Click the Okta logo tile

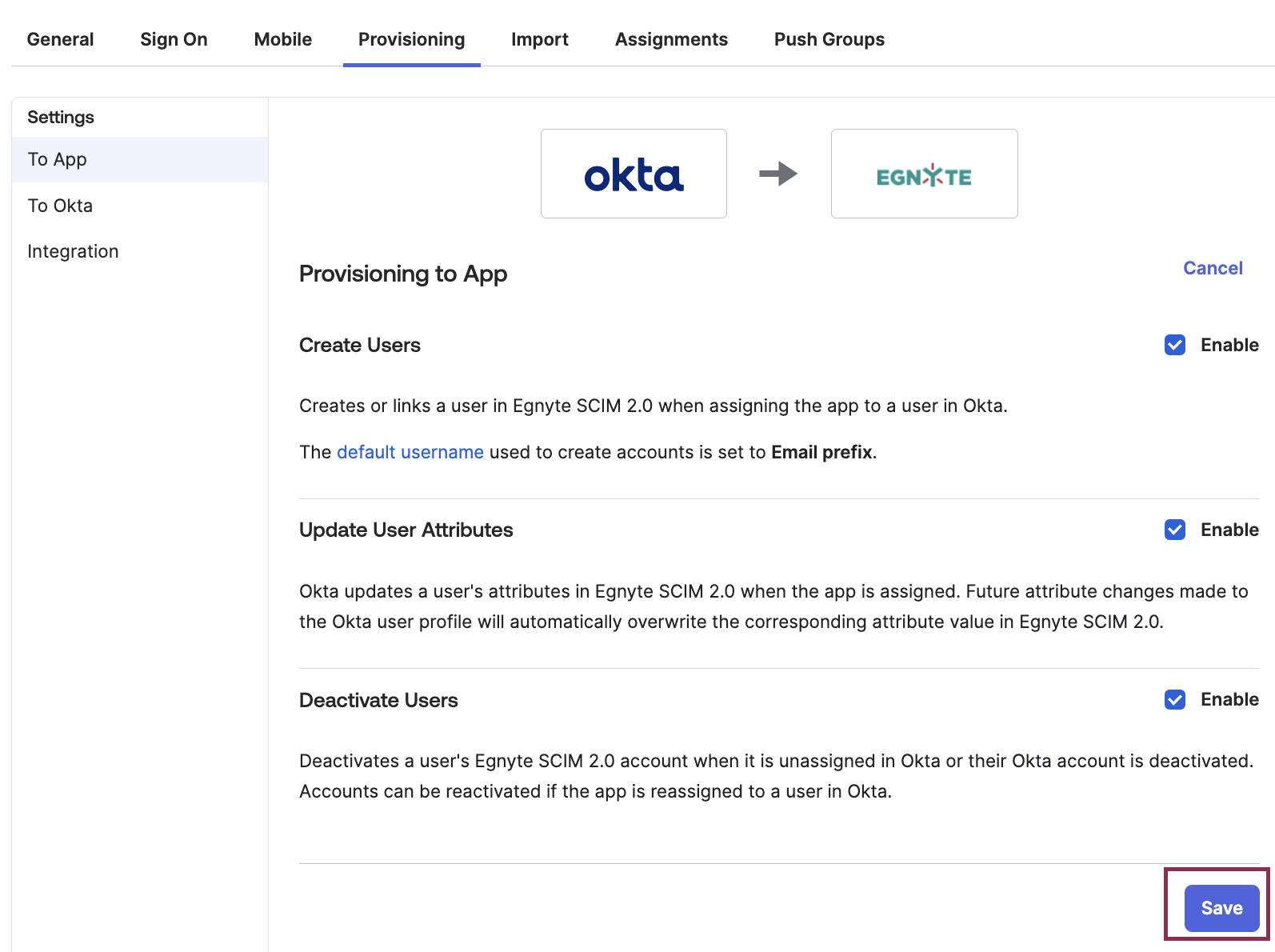tap(634, 174)
